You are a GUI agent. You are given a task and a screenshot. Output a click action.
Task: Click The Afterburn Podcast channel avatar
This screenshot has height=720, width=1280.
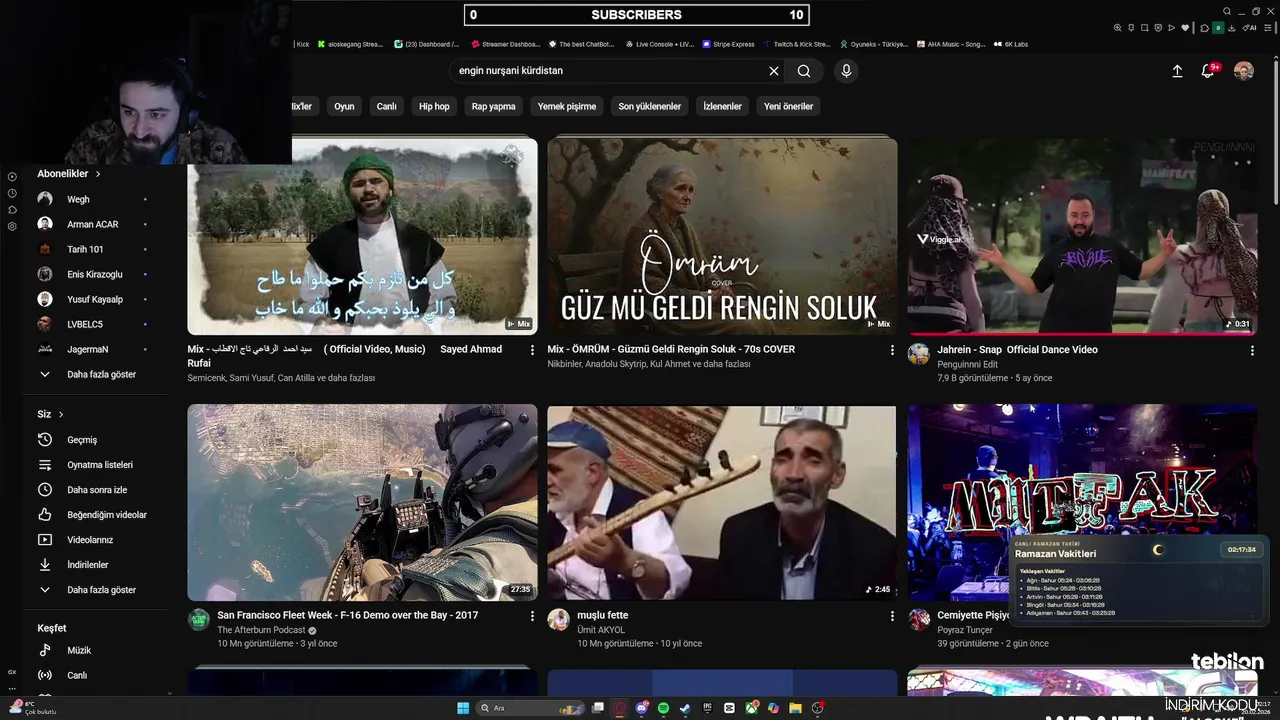[x=199, y=619]
